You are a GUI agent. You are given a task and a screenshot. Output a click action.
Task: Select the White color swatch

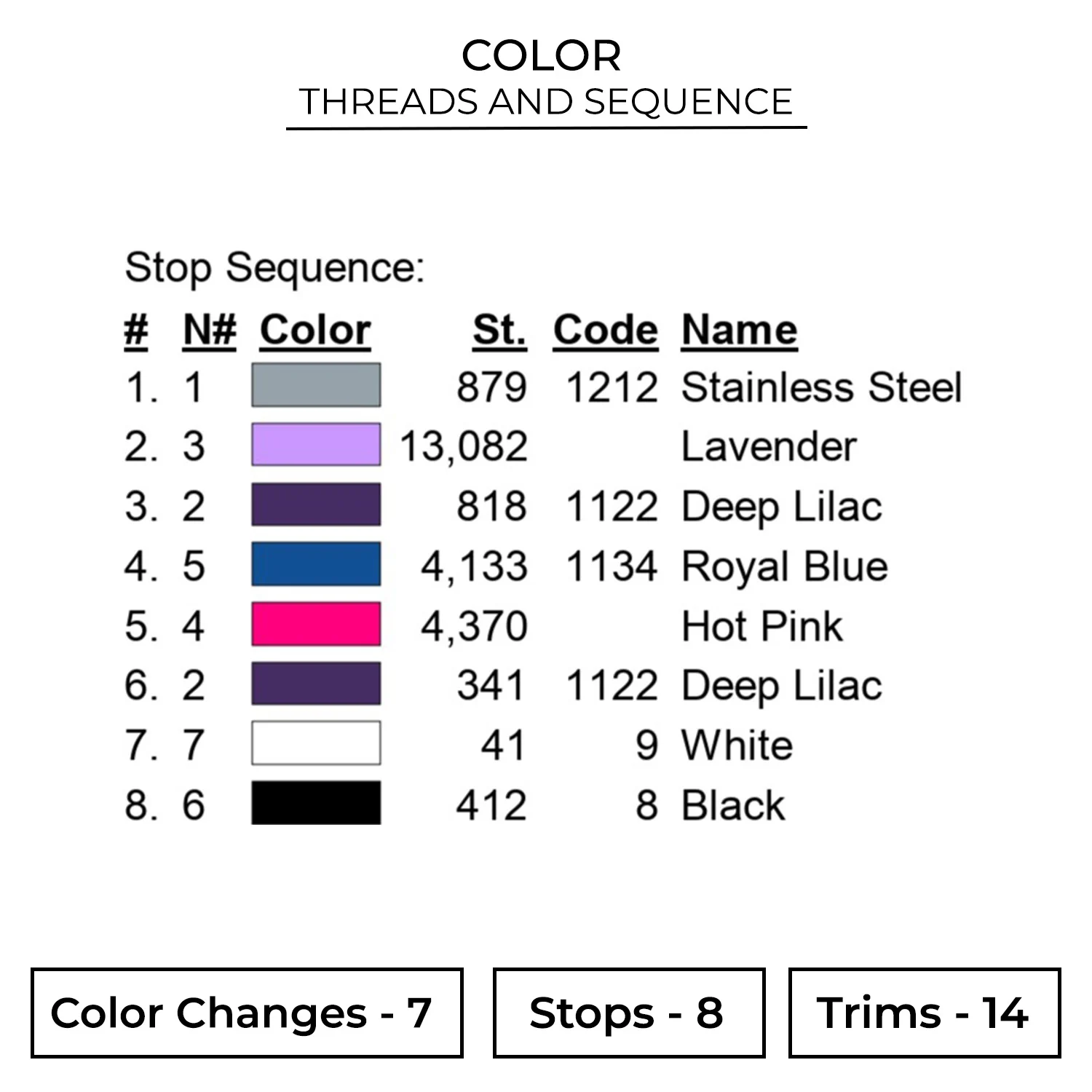[316, 743]
